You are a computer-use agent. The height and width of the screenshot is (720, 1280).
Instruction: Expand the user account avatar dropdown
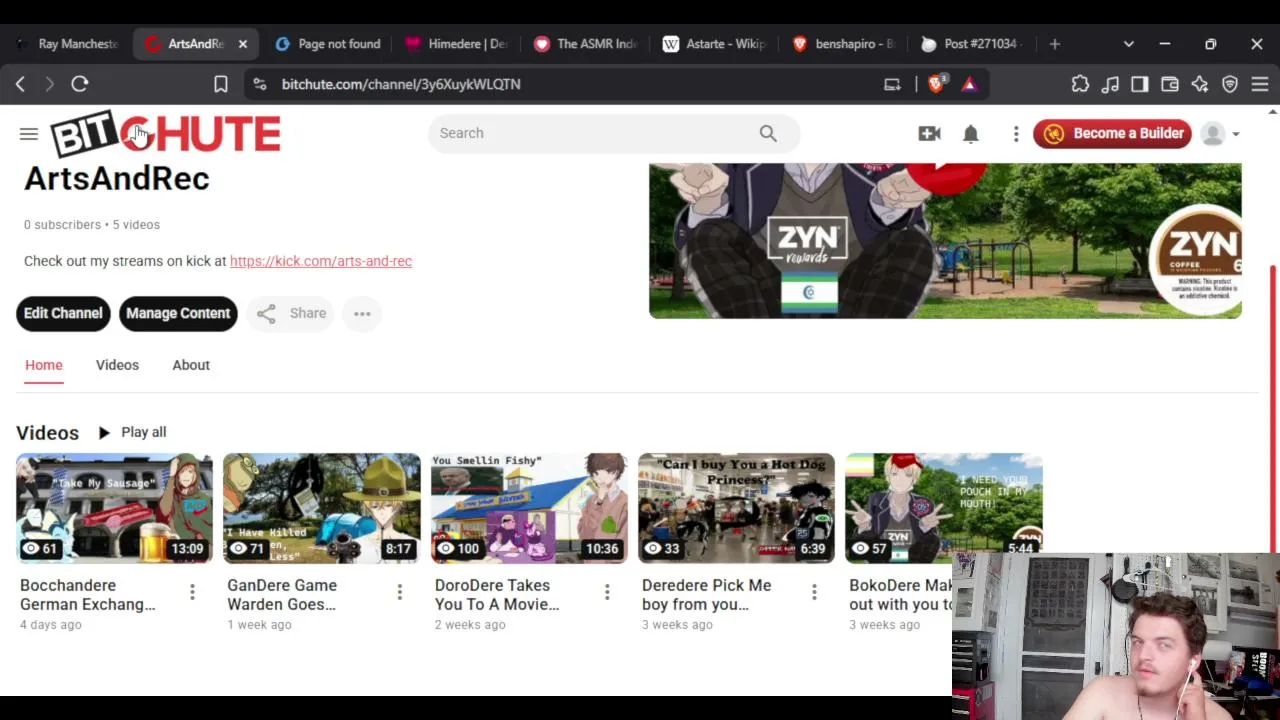tap(1220, 133)
